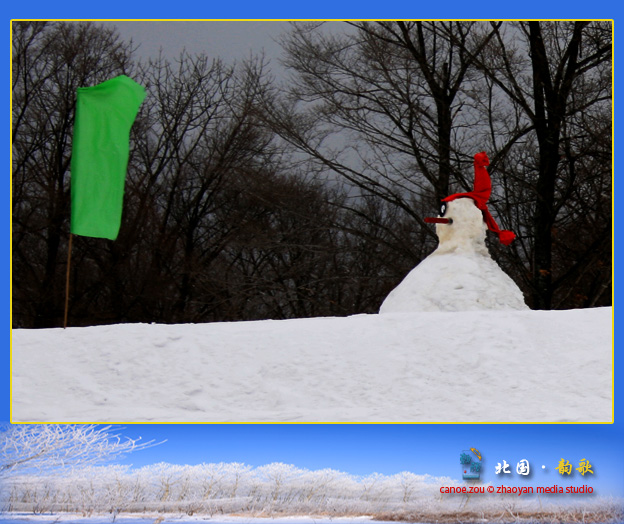Click the blue seal logo beside 北国
The height and width of the screenshot is (524, 624).
[471, 464]
